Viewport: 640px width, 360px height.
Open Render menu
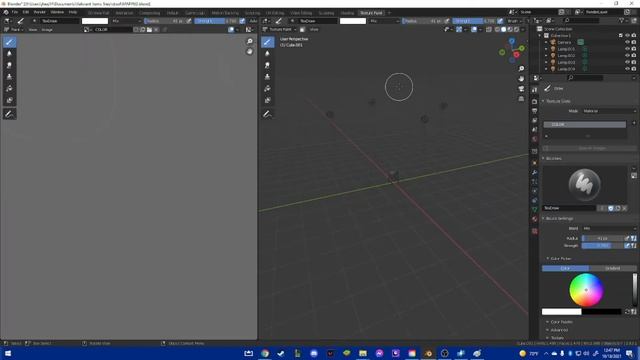click(x=40, y=12)
